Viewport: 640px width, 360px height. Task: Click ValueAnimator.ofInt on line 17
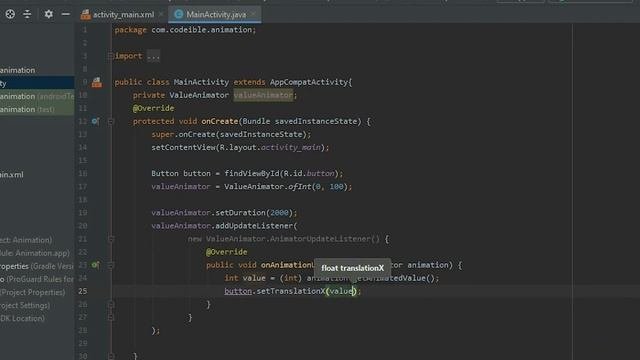[x=267, y=187]
